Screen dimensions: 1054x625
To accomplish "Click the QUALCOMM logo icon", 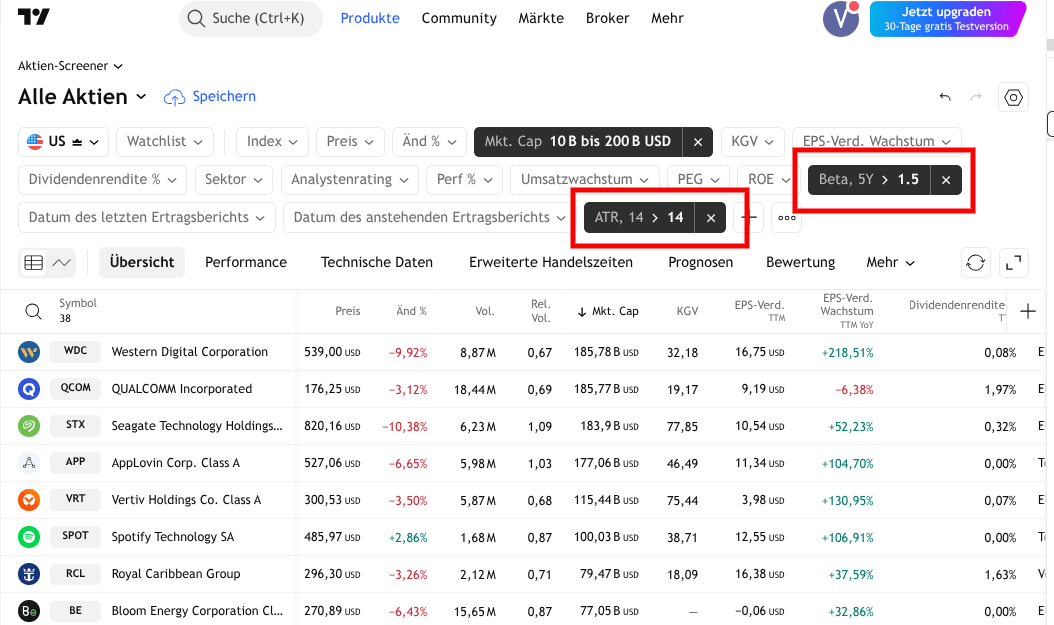I will [29, 389].
